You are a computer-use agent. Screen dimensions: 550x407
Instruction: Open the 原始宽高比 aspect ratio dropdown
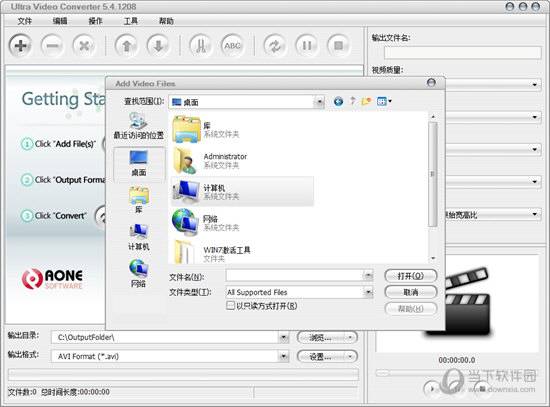pyautogui.click(x=534, y=214)
